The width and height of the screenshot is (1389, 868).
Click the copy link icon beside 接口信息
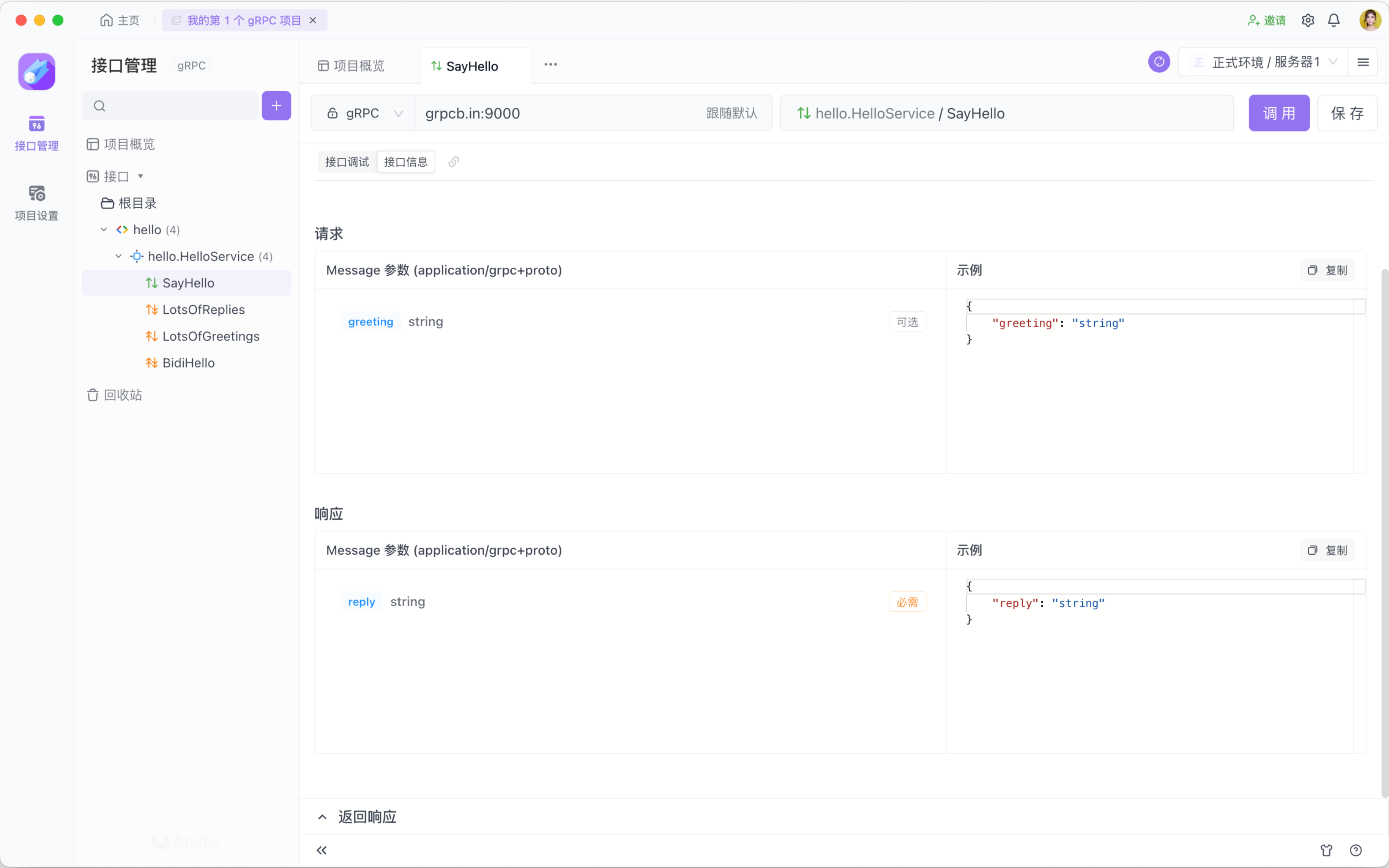(x=453, y=162)
